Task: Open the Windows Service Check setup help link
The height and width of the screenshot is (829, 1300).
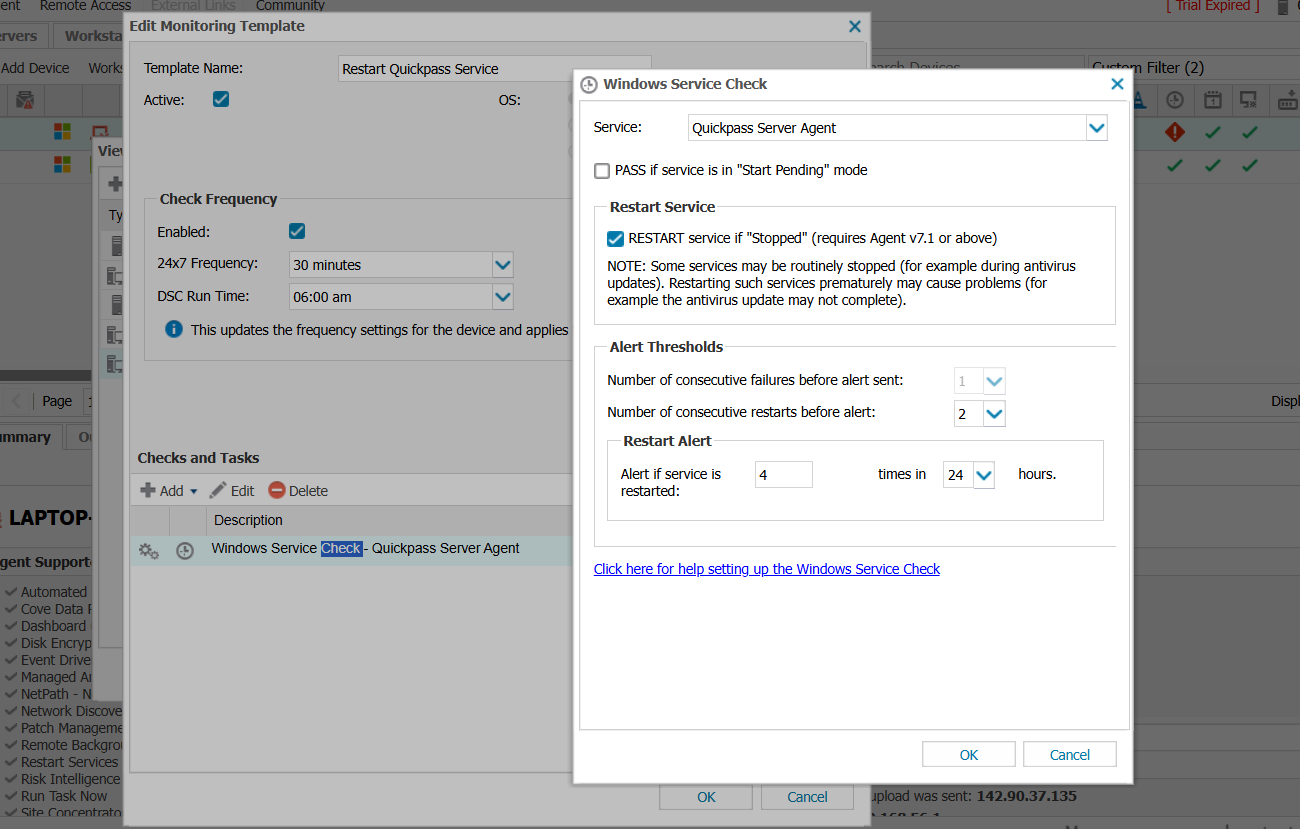Action: tap(767, 569)
